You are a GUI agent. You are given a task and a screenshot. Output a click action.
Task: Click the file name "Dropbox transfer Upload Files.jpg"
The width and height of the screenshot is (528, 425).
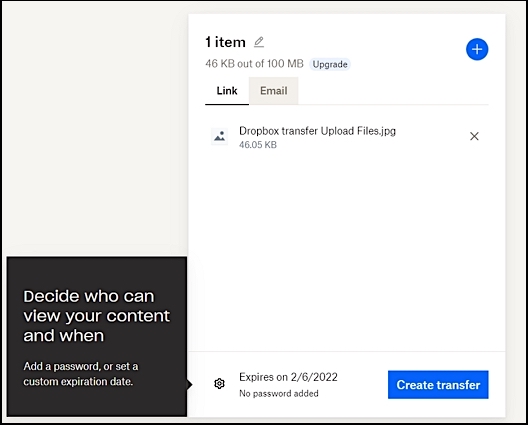[317, 131]
